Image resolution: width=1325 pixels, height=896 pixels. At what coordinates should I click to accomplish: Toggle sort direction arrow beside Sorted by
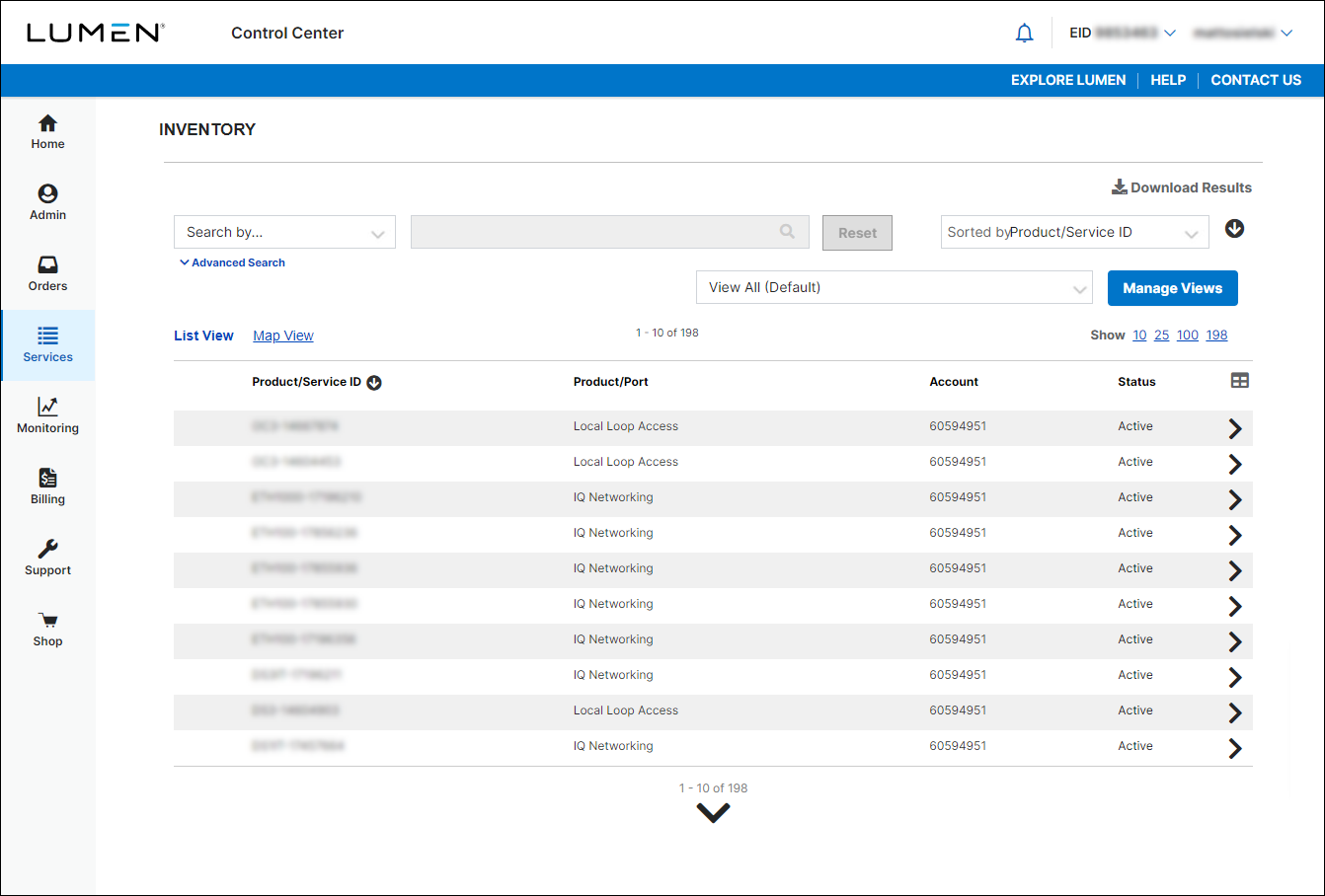pyautogui.click(x=1234, y=229)
